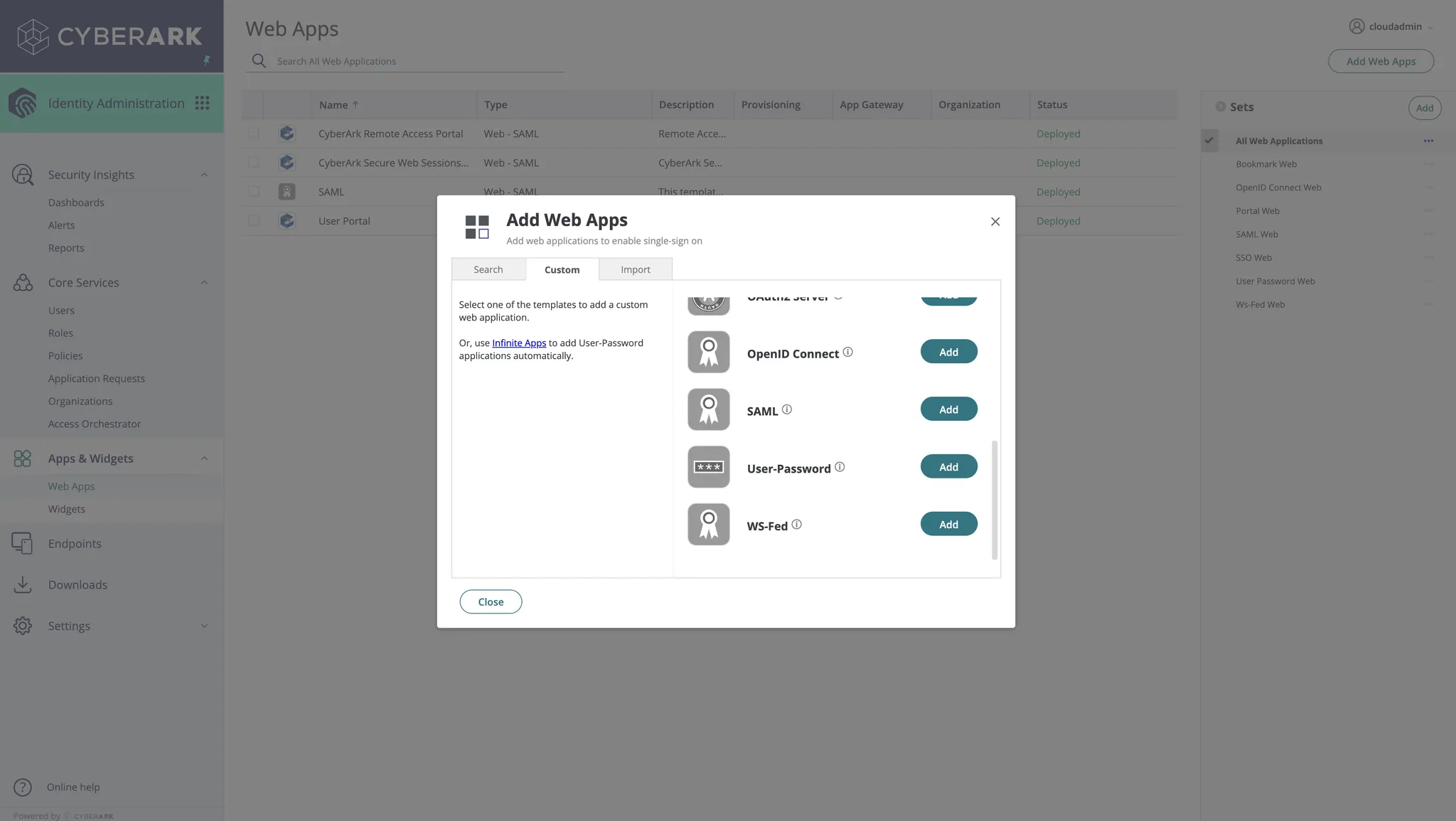This screenshot has height=821, width=1456.
Task: Click the SAML app row icon in the table
Action: tap(287, 192)
